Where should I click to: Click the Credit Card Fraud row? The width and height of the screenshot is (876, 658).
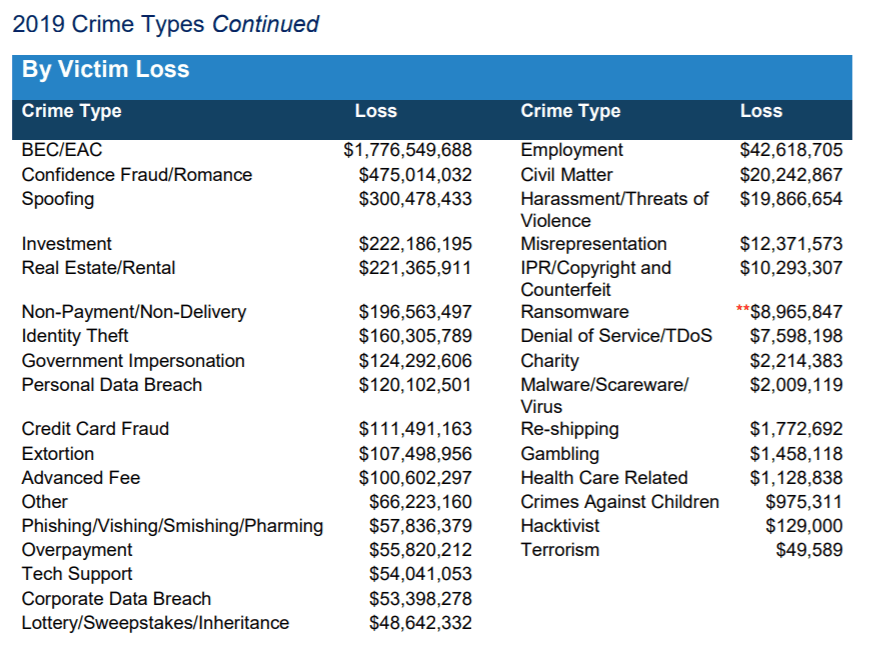tap(95, 429)
